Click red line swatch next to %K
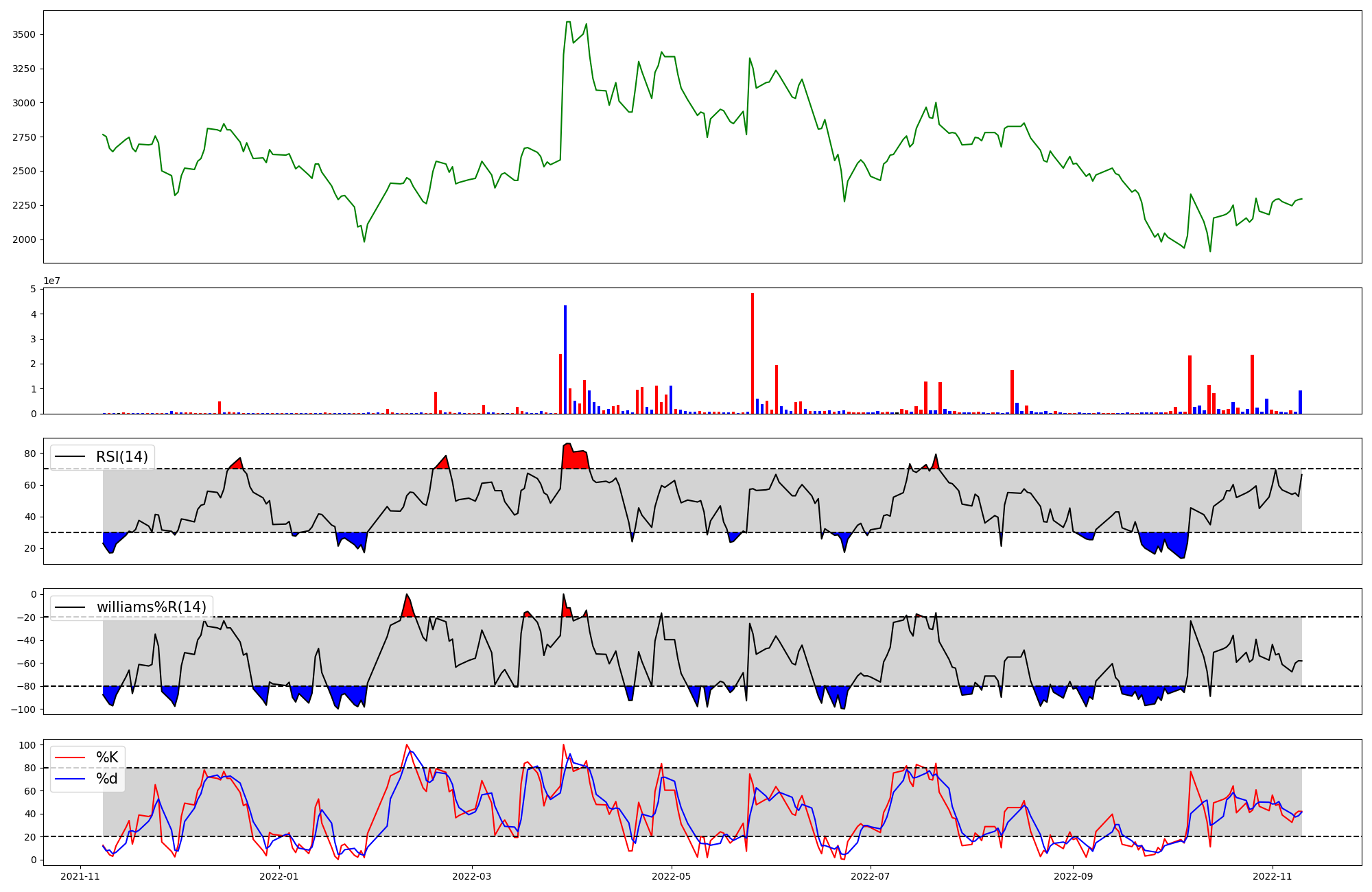Screen dimensions: 1372x892 [70, 758]
